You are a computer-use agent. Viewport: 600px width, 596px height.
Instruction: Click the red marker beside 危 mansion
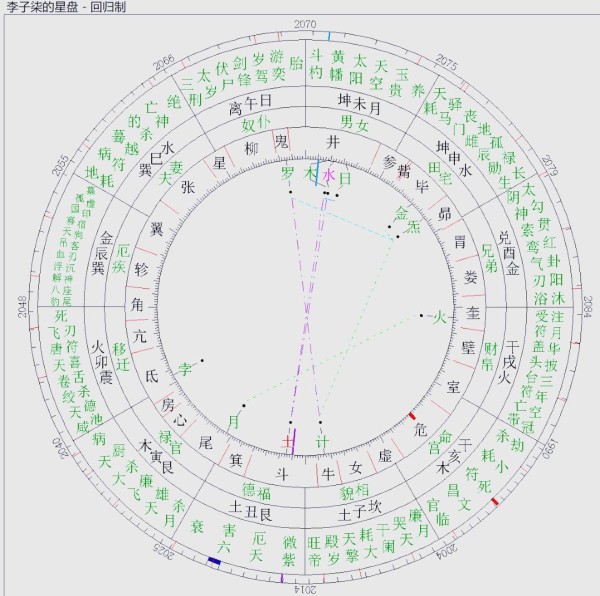pyautogui.click(x=411, y=415)
